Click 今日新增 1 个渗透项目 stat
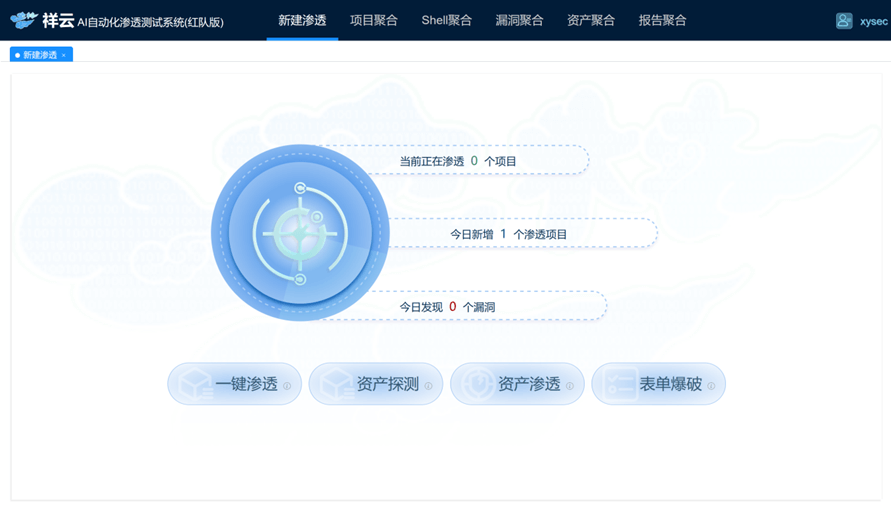This screenshot has height=506, width=891. 509,234
